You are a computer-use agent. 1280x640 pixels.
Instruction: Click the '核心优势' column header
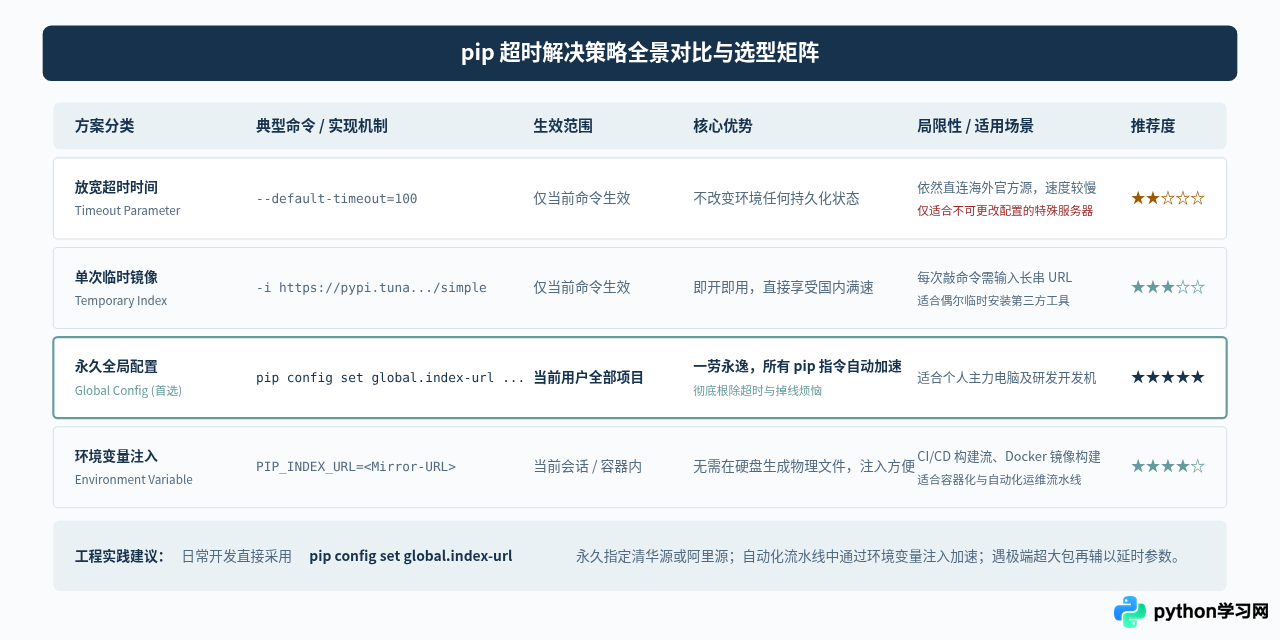pos(723,126)
